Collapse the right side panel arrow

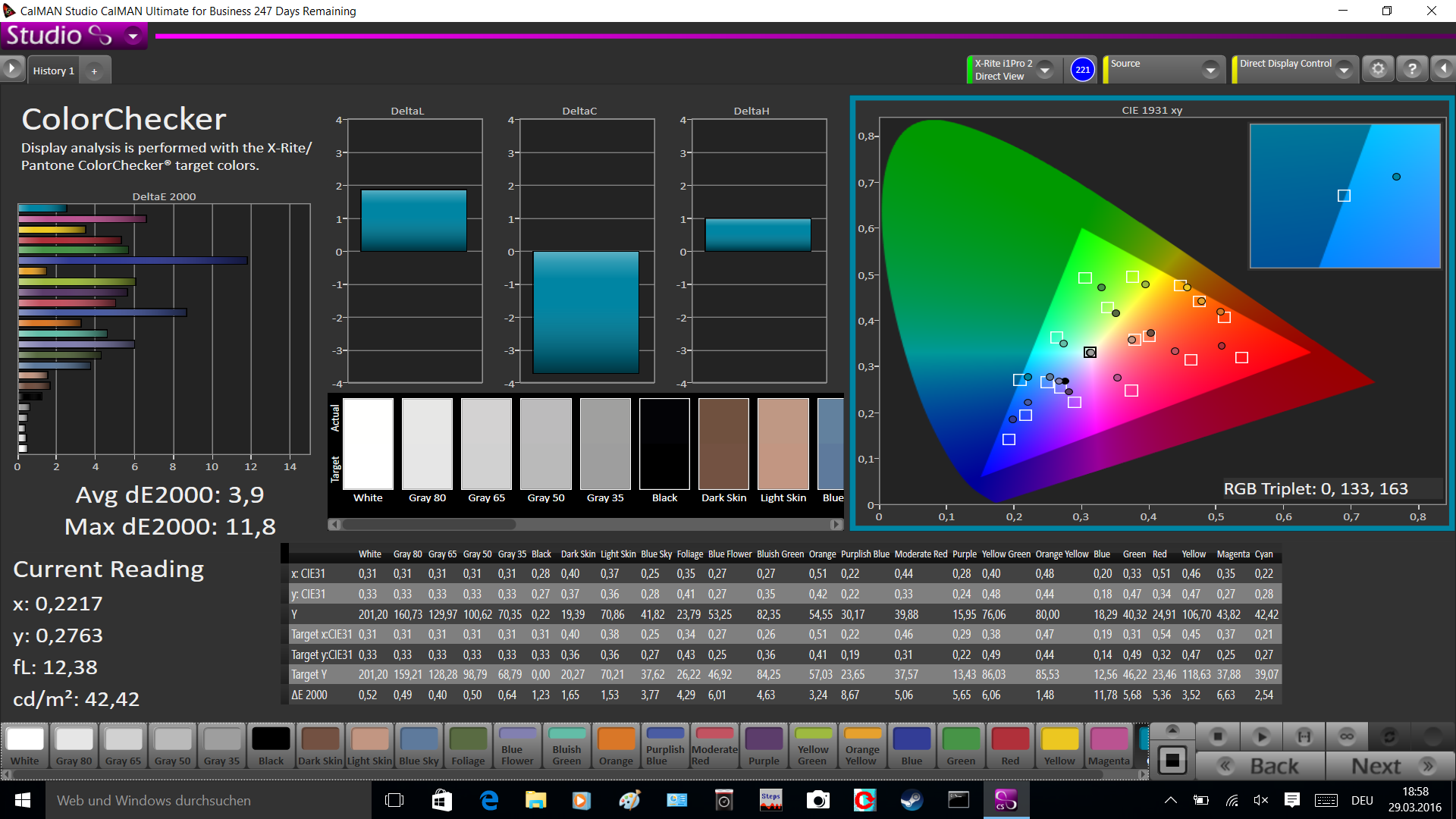point(1443,69)
